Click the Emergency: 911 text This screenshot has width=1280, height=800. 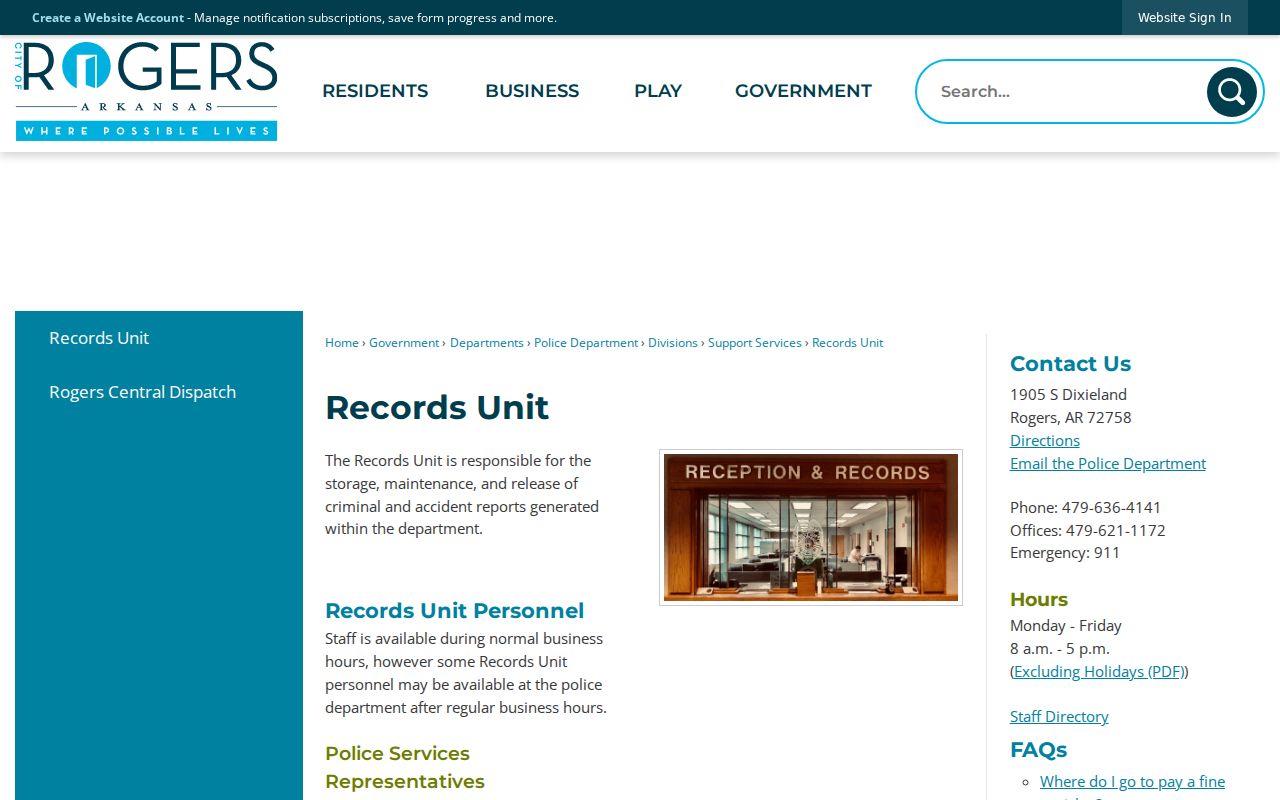tap(1065, 552)
